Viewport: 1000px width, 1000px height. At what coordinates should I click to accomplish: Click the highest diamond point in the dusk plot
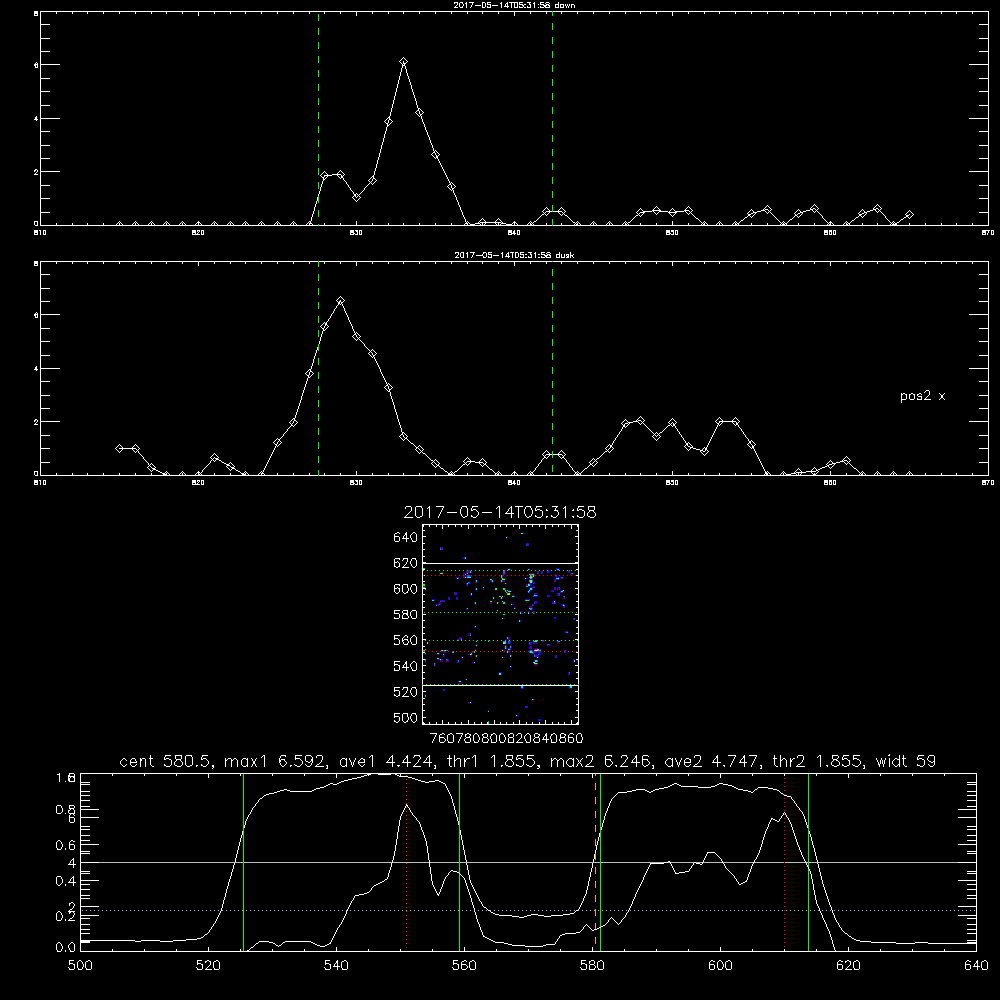341,300
